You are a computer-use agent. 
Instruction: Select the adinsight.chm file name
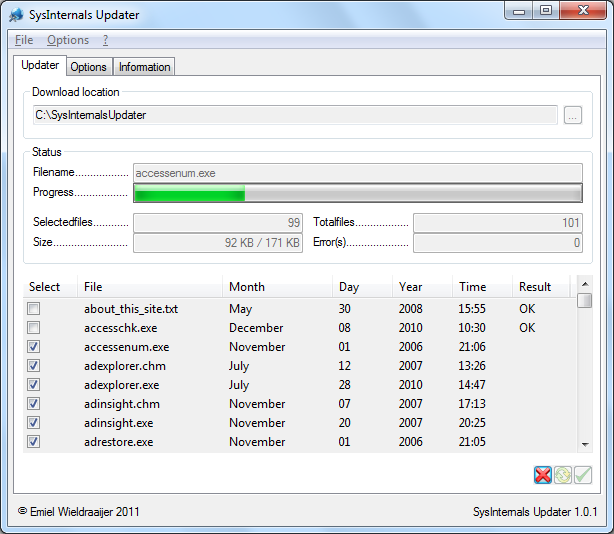pos(122,404)
